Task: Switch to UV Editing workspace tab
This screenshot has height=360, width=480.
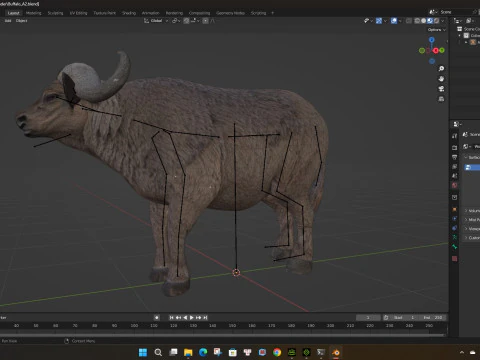Action: pos(78,13)
